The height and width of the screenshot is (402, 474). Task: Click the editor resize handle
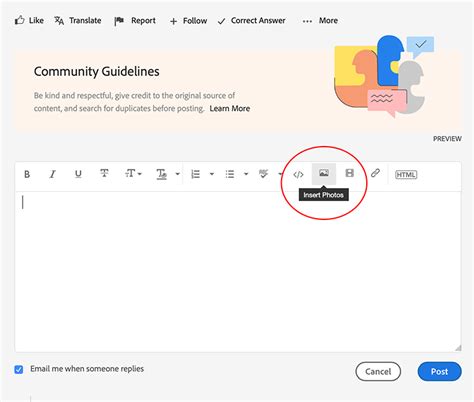point(458,348)
